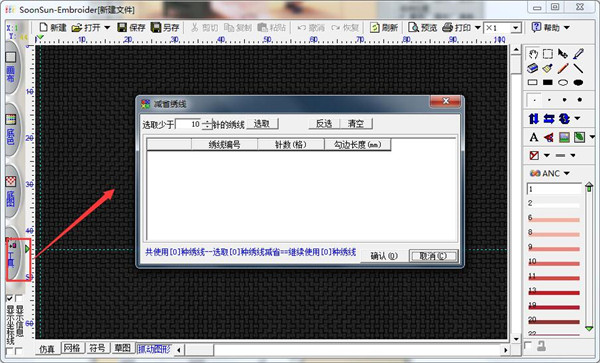Click the 取消(C) cancel button
Screen dimensions: 600x363
pos(433,256)
